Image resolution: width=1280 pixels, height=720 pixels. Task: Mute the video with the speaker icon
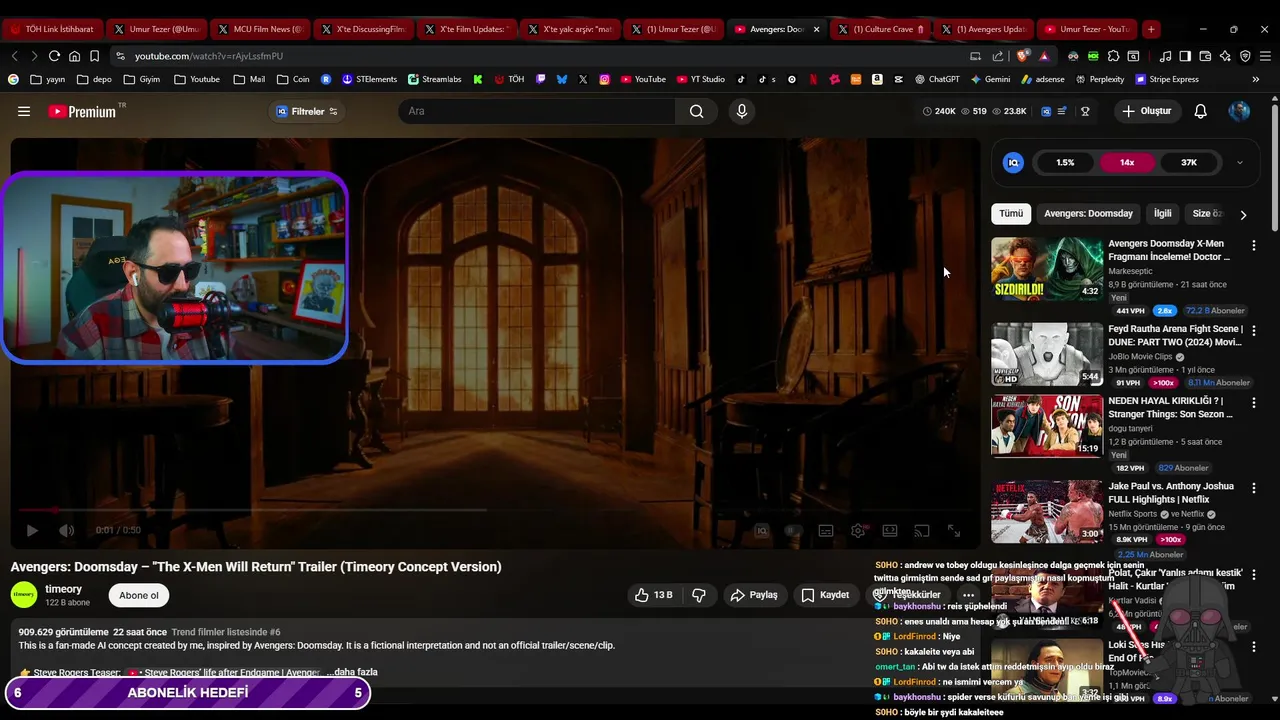[x=66, y=530]
